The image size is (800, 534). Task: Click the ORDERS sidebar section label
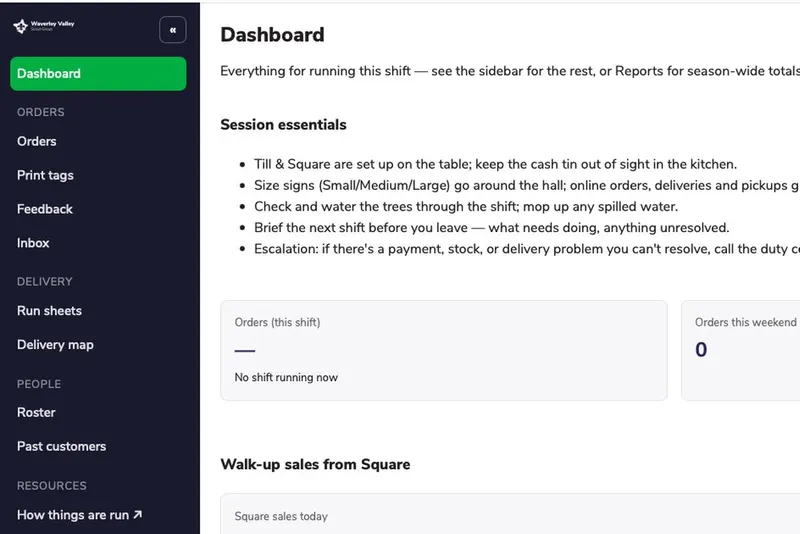(41, 112)
